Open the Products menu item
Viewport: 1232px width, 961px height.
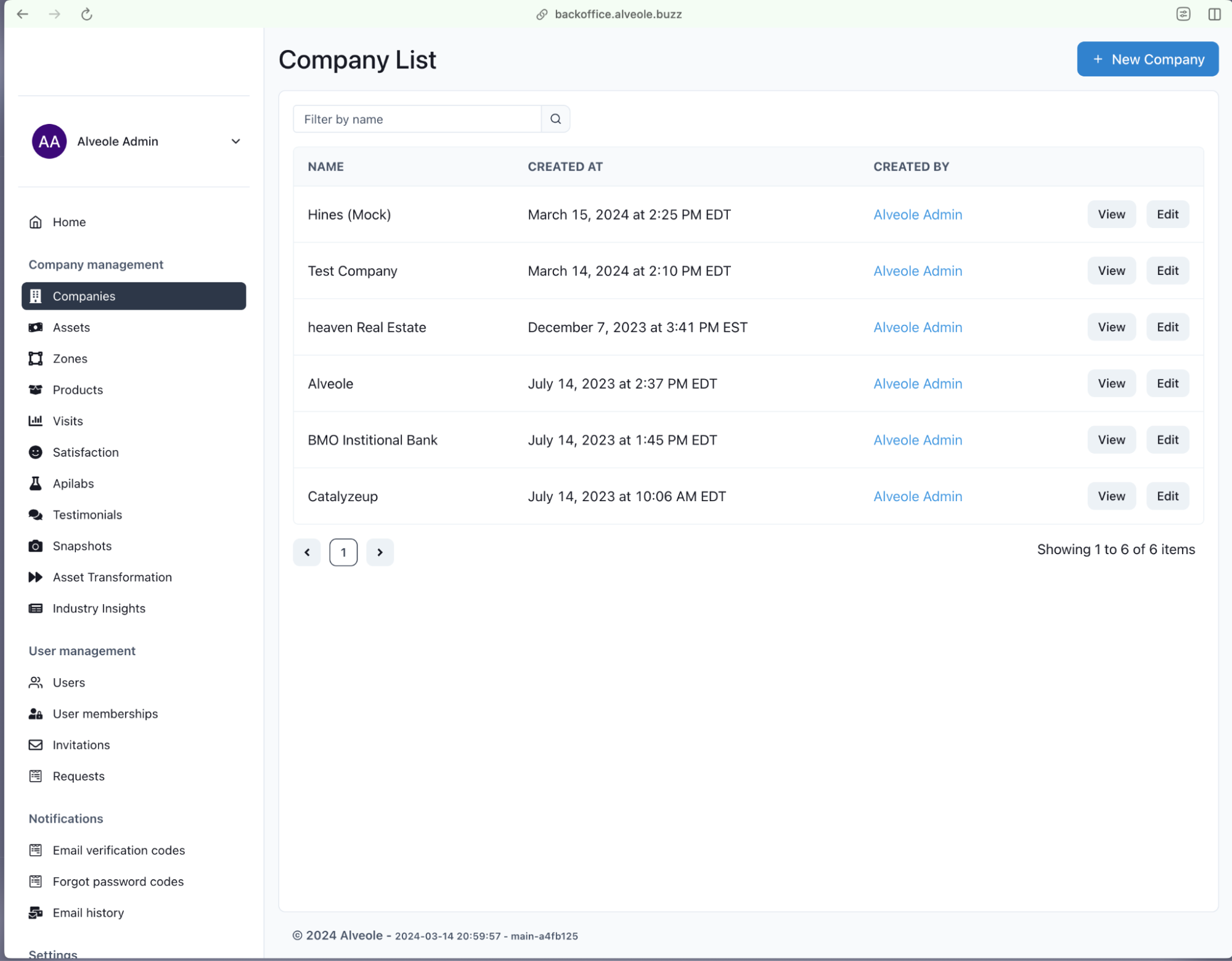coord(78,390)
